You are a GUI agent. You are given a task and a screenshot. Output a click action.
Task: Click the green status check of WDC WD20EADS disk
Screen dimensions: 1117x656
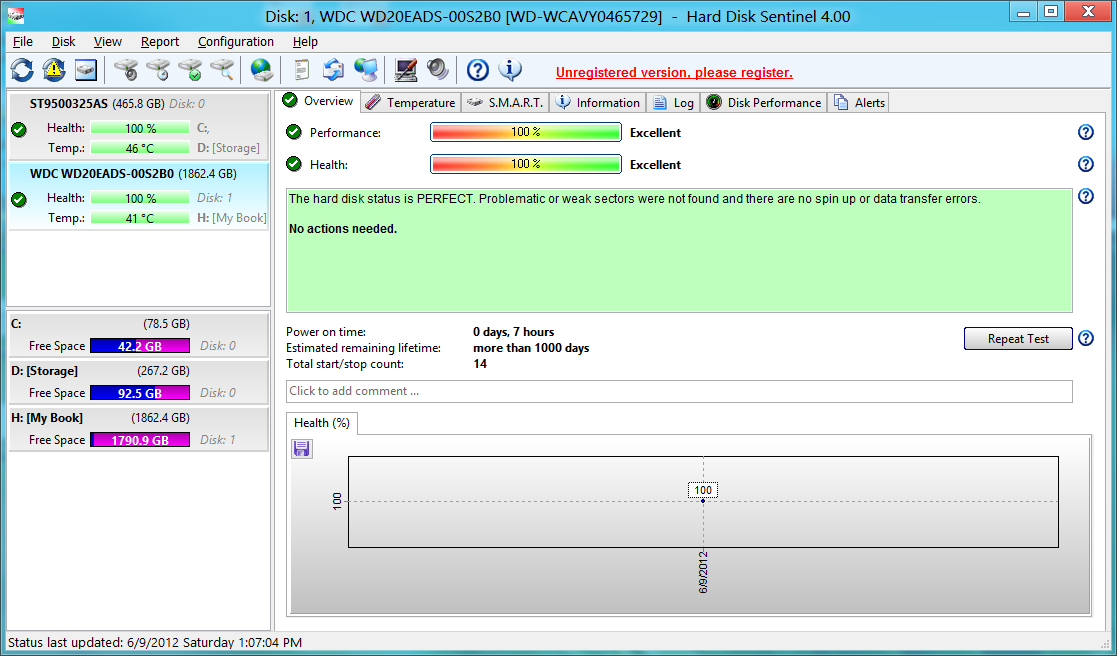click(19, 199)
